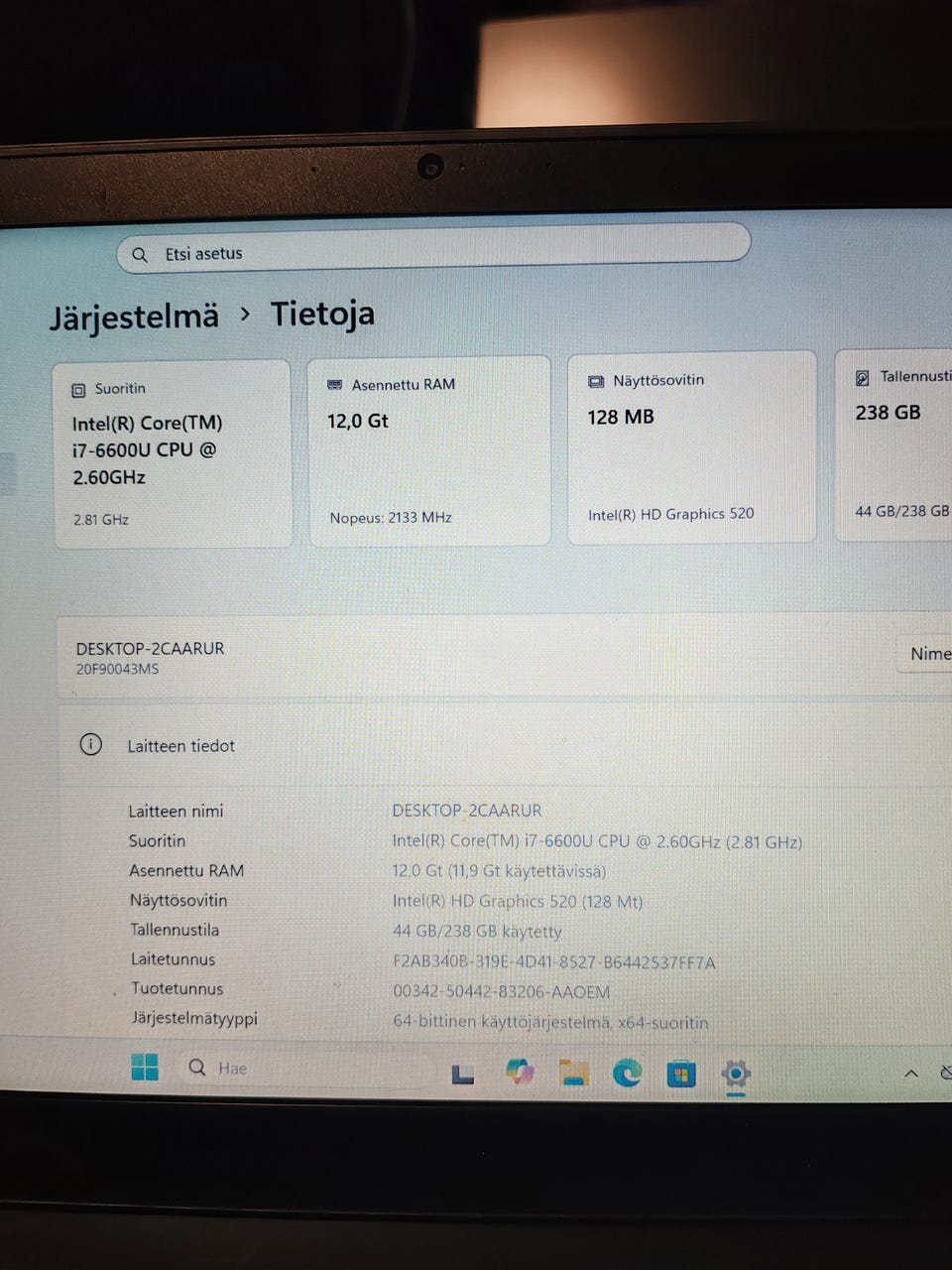The width and height of the screenshot is (952, 1270).
Task: Select the Näyttösovitin card showing 128 MB
Action: [691, 447]
